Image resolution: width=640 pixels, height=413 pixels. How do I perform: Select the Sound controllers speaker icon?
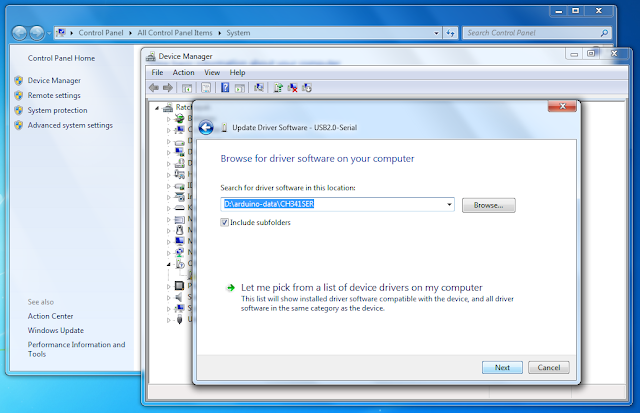coord(179,297)
